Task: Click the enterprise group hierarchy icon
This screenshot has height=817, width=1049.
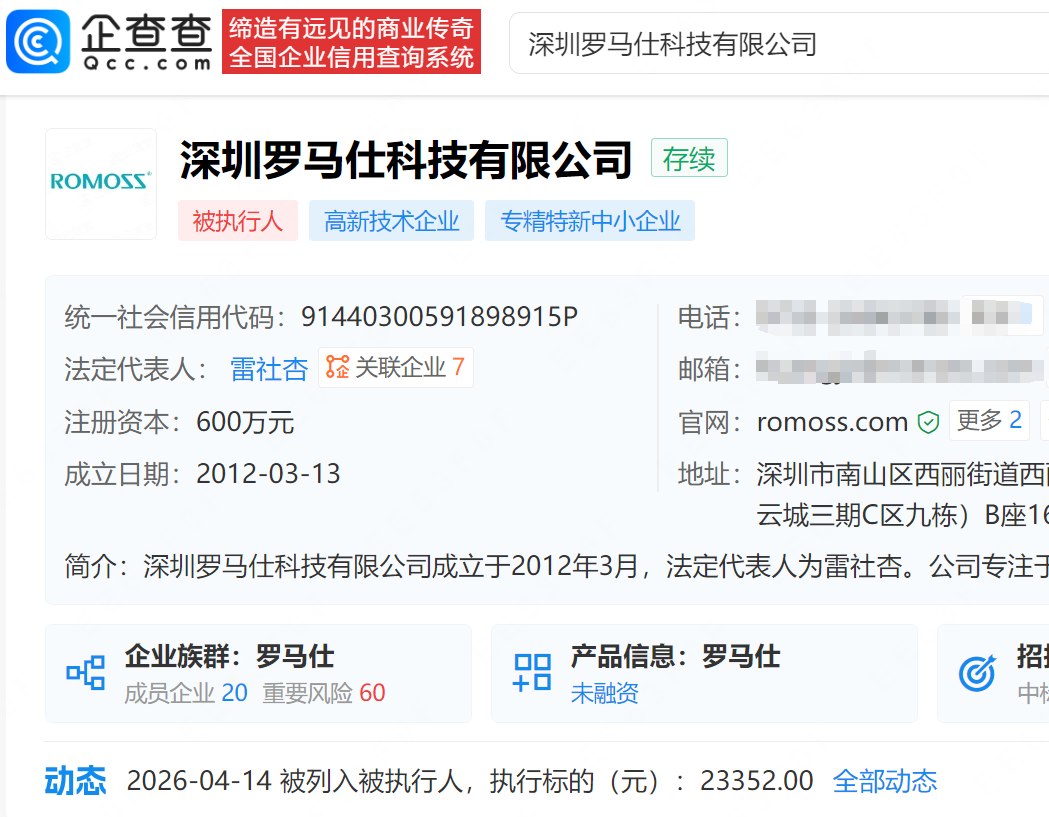Action: pyautogui.click(x=85, y=673)
